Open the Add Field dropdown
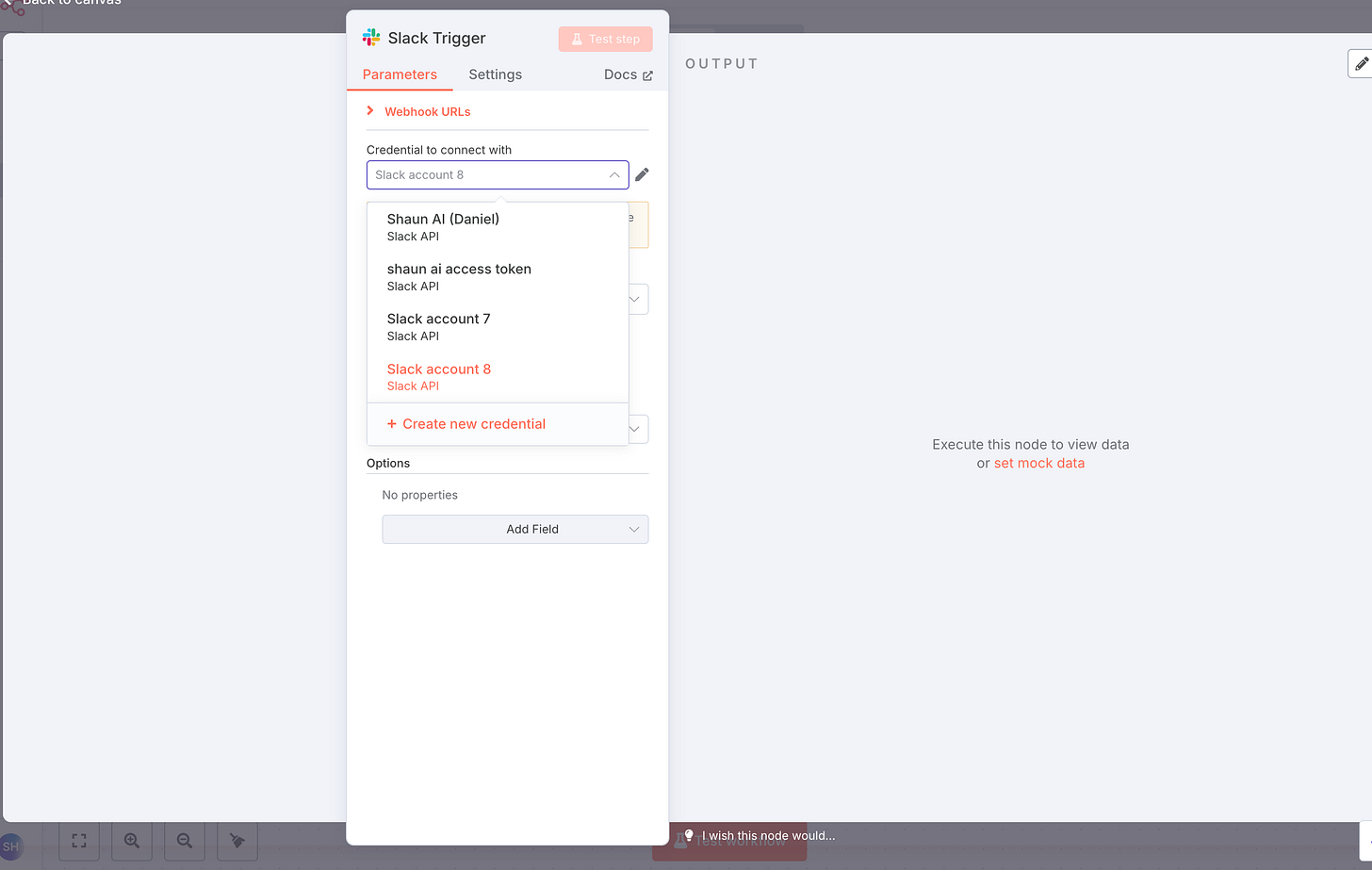The width and height of the screenshot is (1372, 870). click(515, 530)
